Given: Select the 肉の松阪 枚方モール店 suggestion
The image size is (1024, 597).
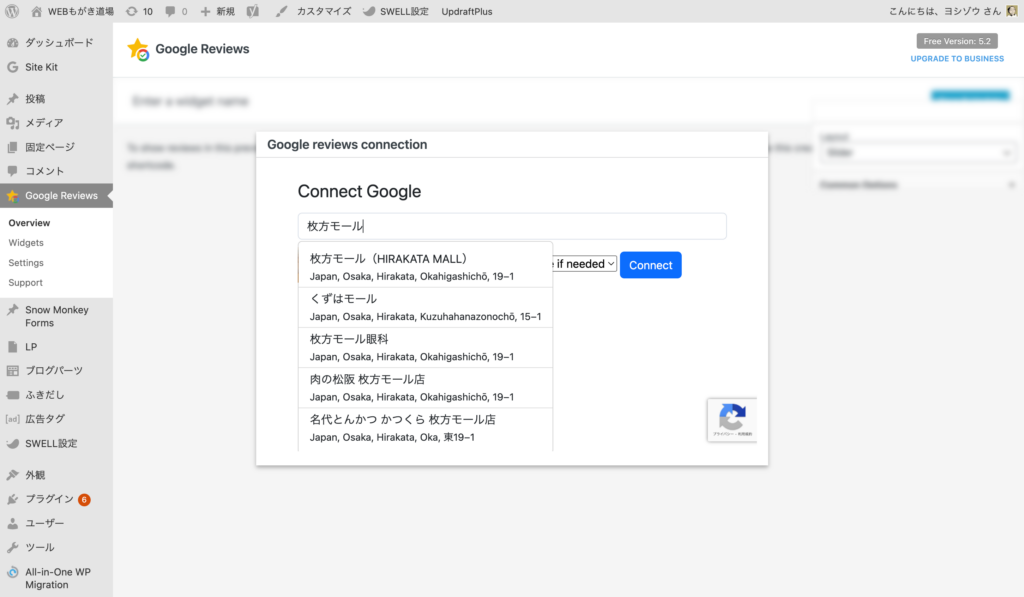Looking at the screenshot, I should tap(425, 387).
